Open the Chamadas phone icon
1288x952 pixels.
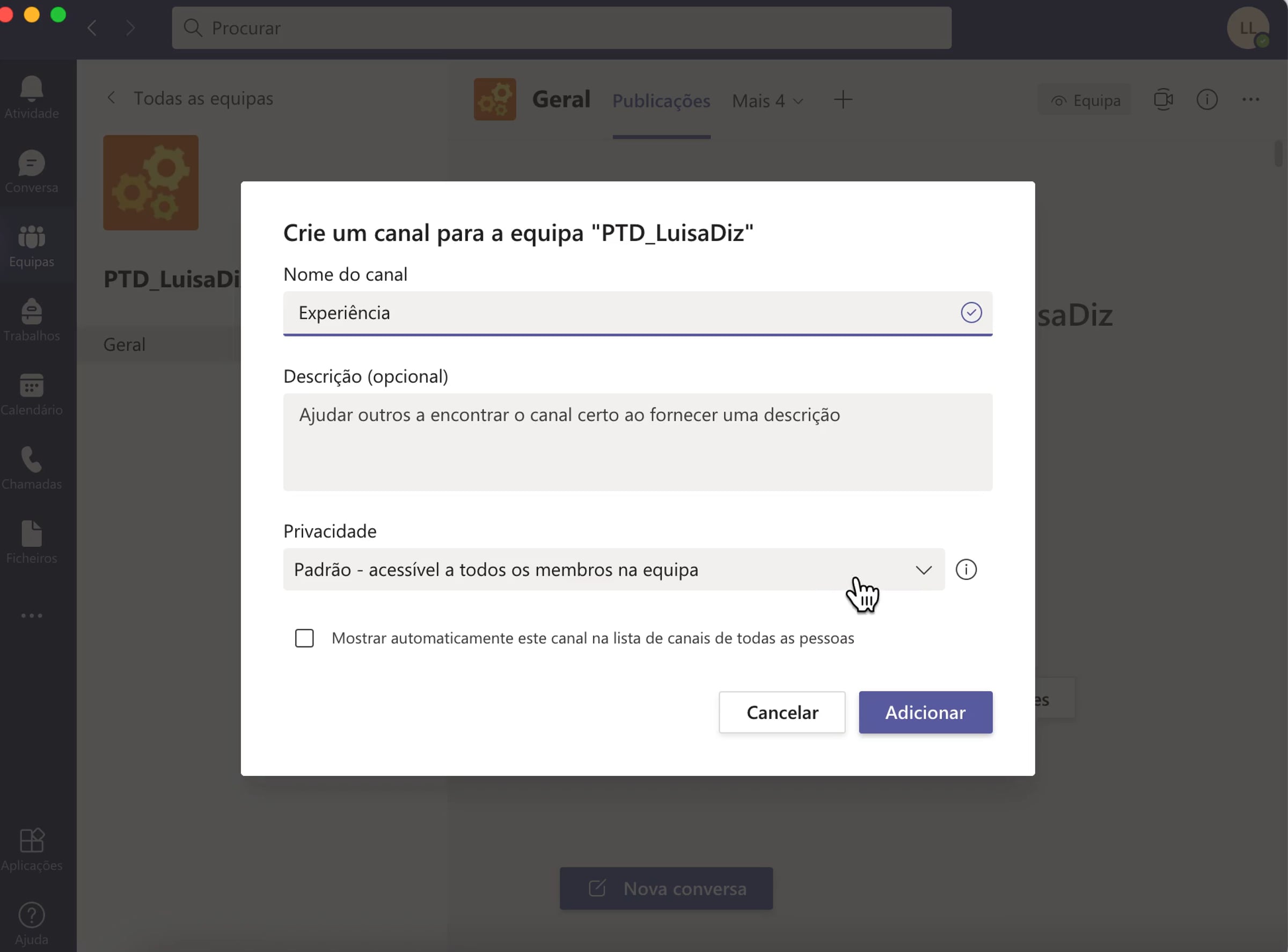32,461
